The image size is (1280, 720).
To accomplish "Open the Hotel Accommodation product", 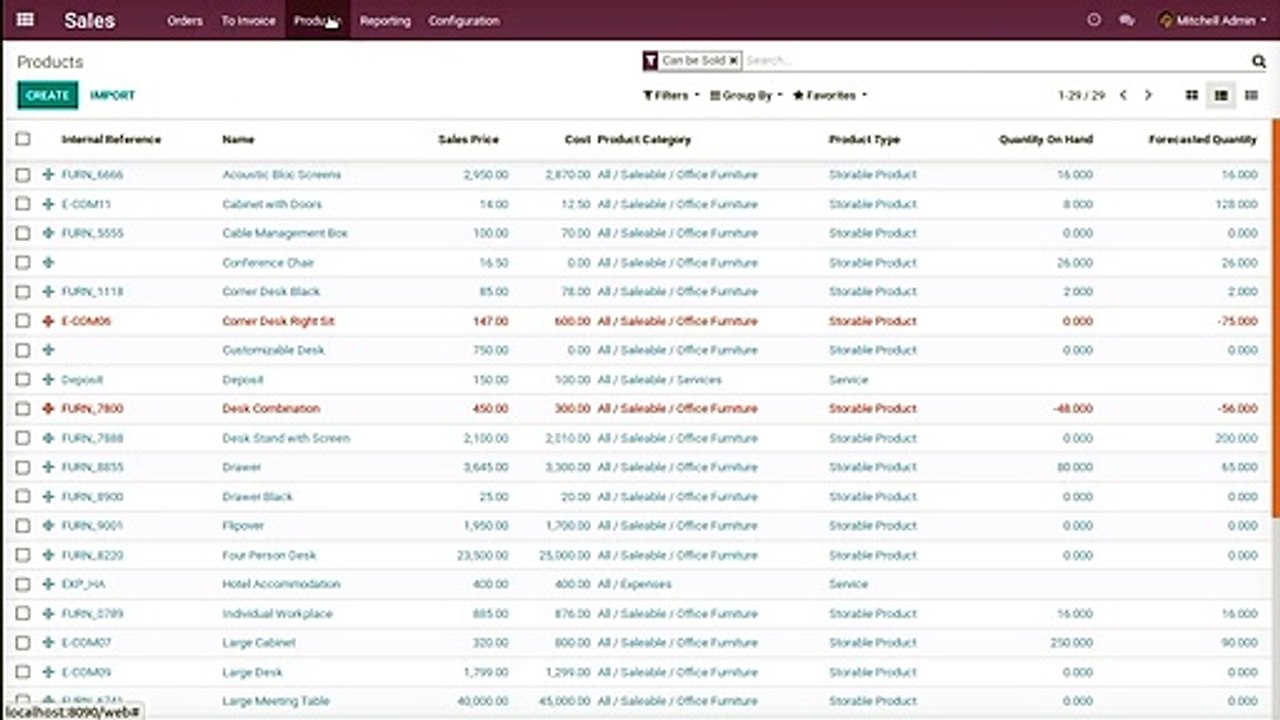I will [281, 584].
